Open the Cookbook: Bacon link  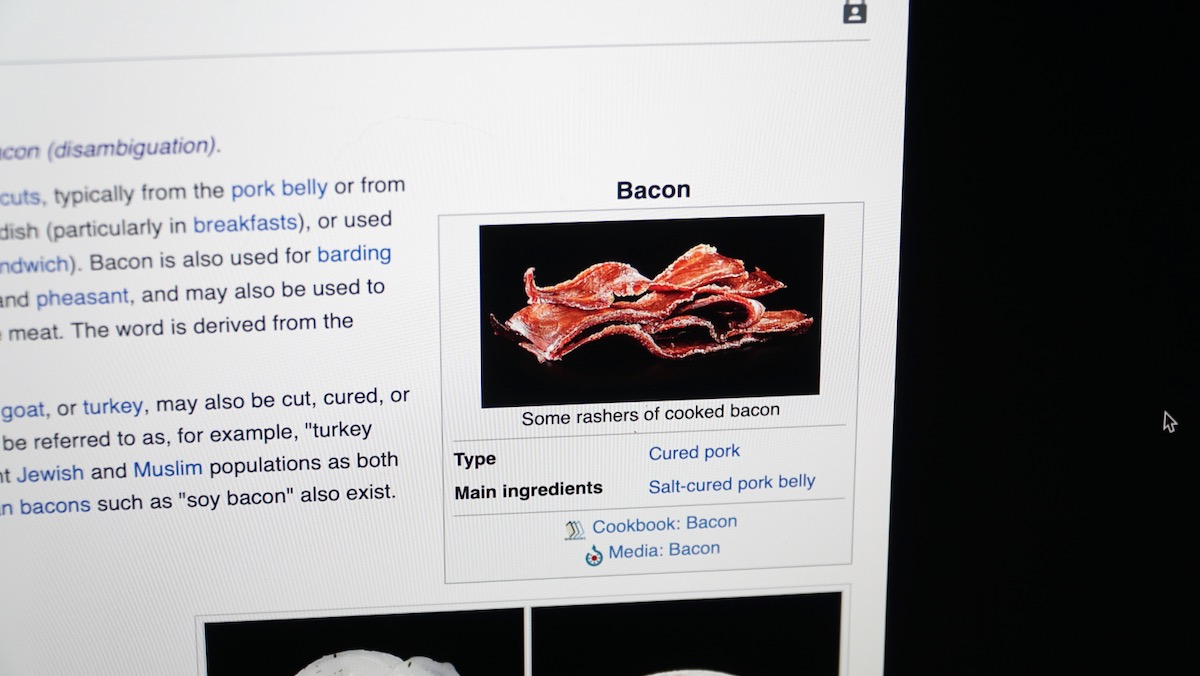tap(664, 523)
